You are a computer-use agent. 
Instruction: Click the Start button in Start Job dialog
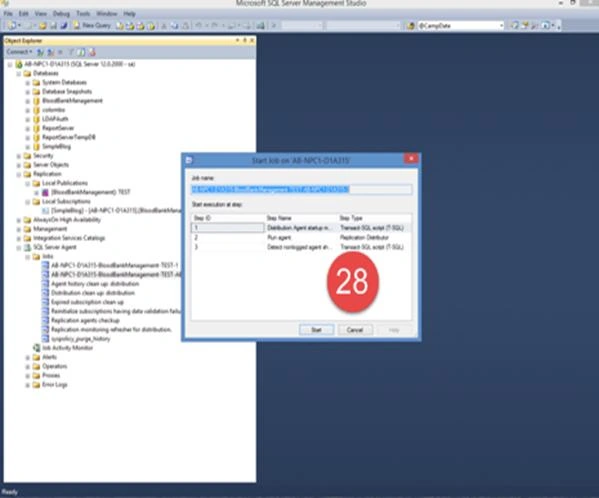tap(316, 330)
